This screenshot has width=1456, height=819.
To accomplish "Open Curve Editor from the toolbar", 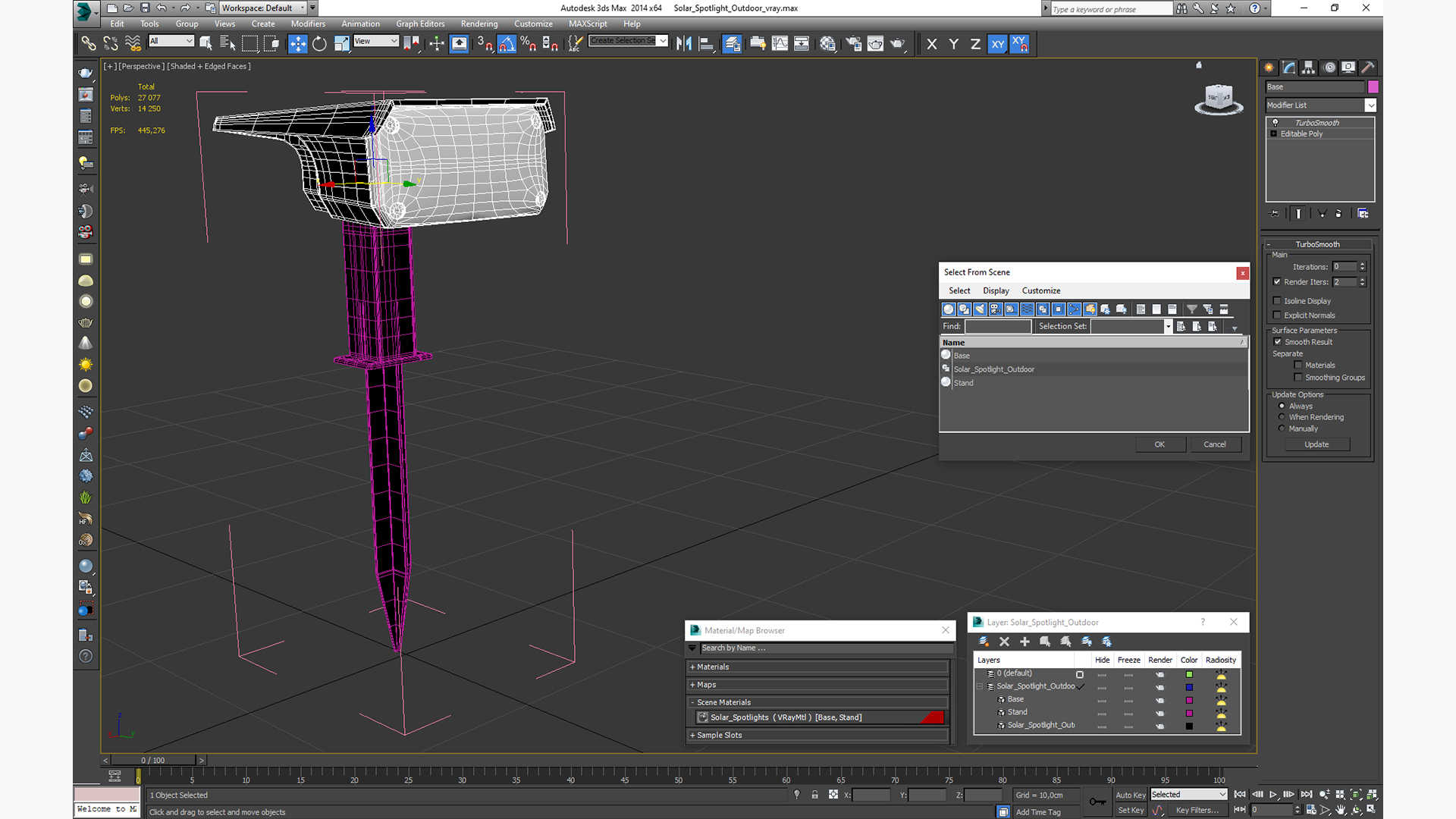I will point(780,44).
